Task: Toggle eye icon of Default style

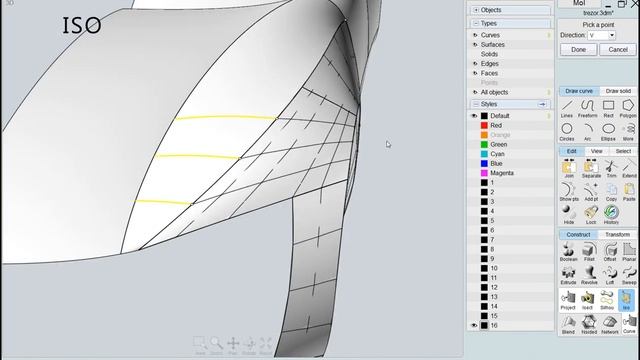Action: tap(474, 116)
